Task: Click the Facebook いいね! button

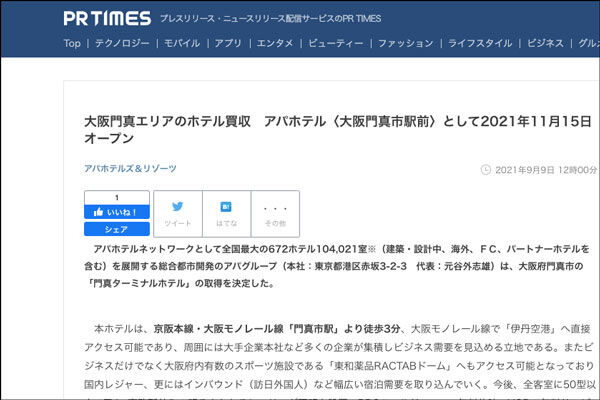Action: 117,212
